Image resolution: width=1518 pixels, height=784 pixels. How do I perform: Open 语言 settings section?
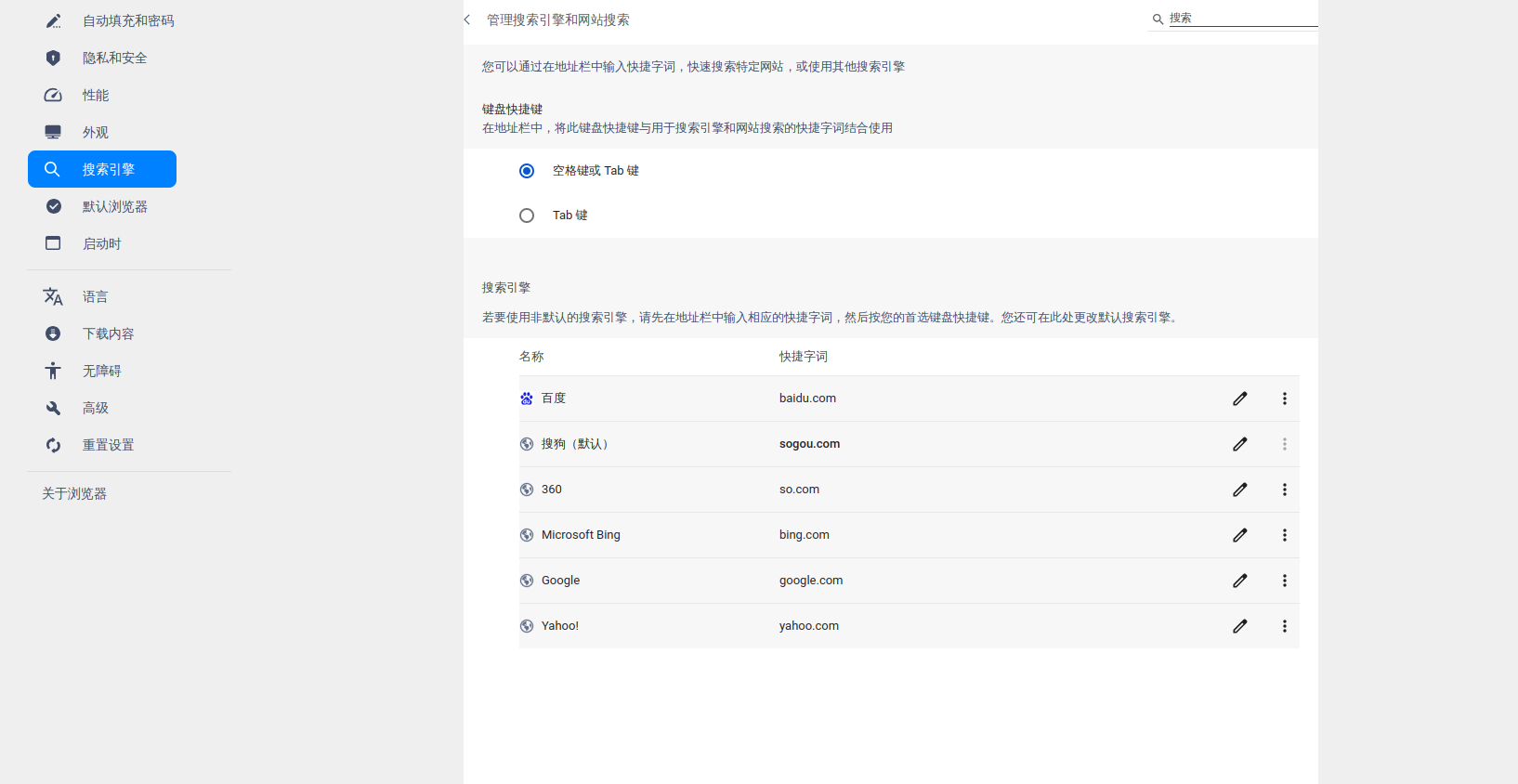coord(102,296)
